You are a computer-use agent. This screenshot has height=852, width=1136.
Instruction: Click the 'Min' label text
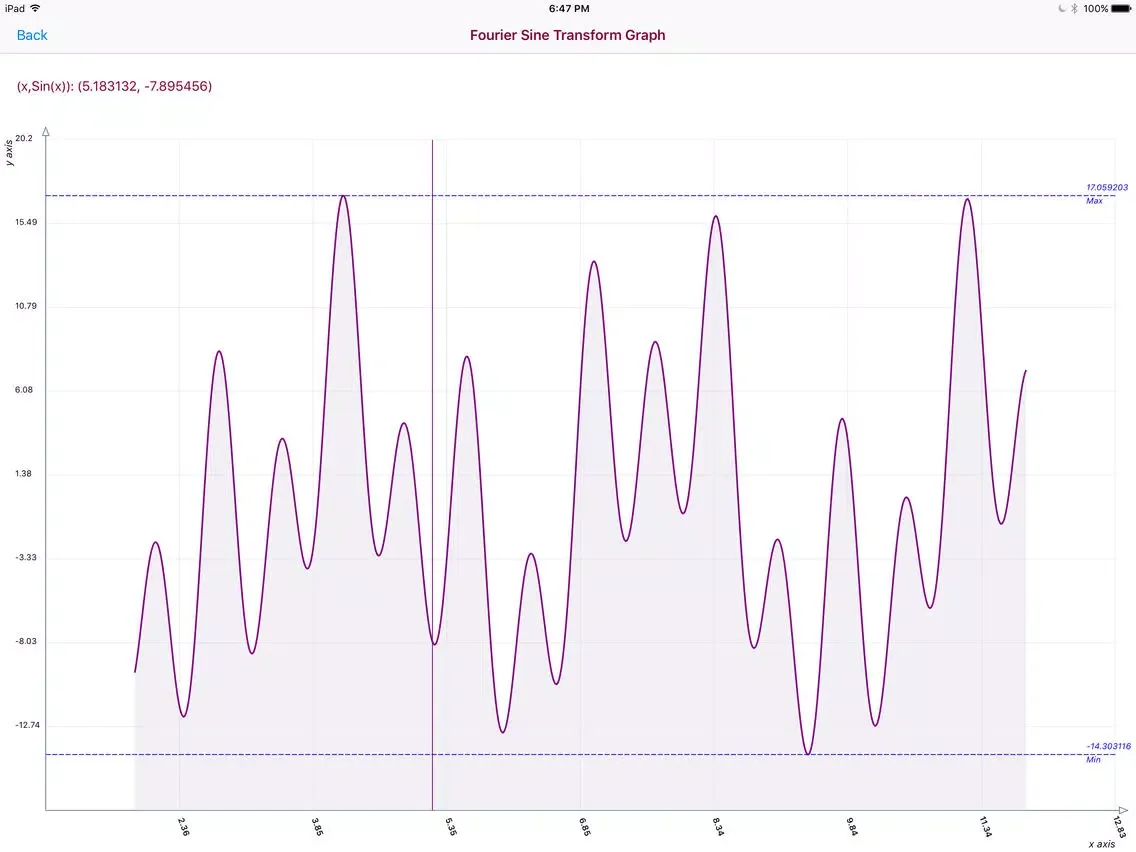click(1093, 759)
